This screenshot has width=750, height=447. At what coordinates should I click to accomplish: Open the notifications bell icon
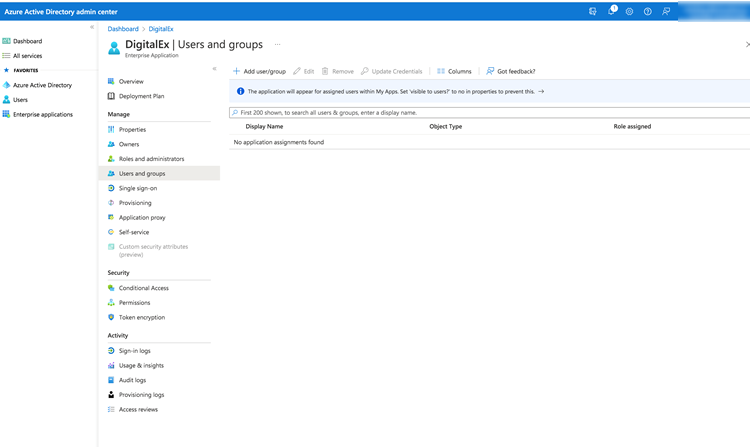point(611,11)
